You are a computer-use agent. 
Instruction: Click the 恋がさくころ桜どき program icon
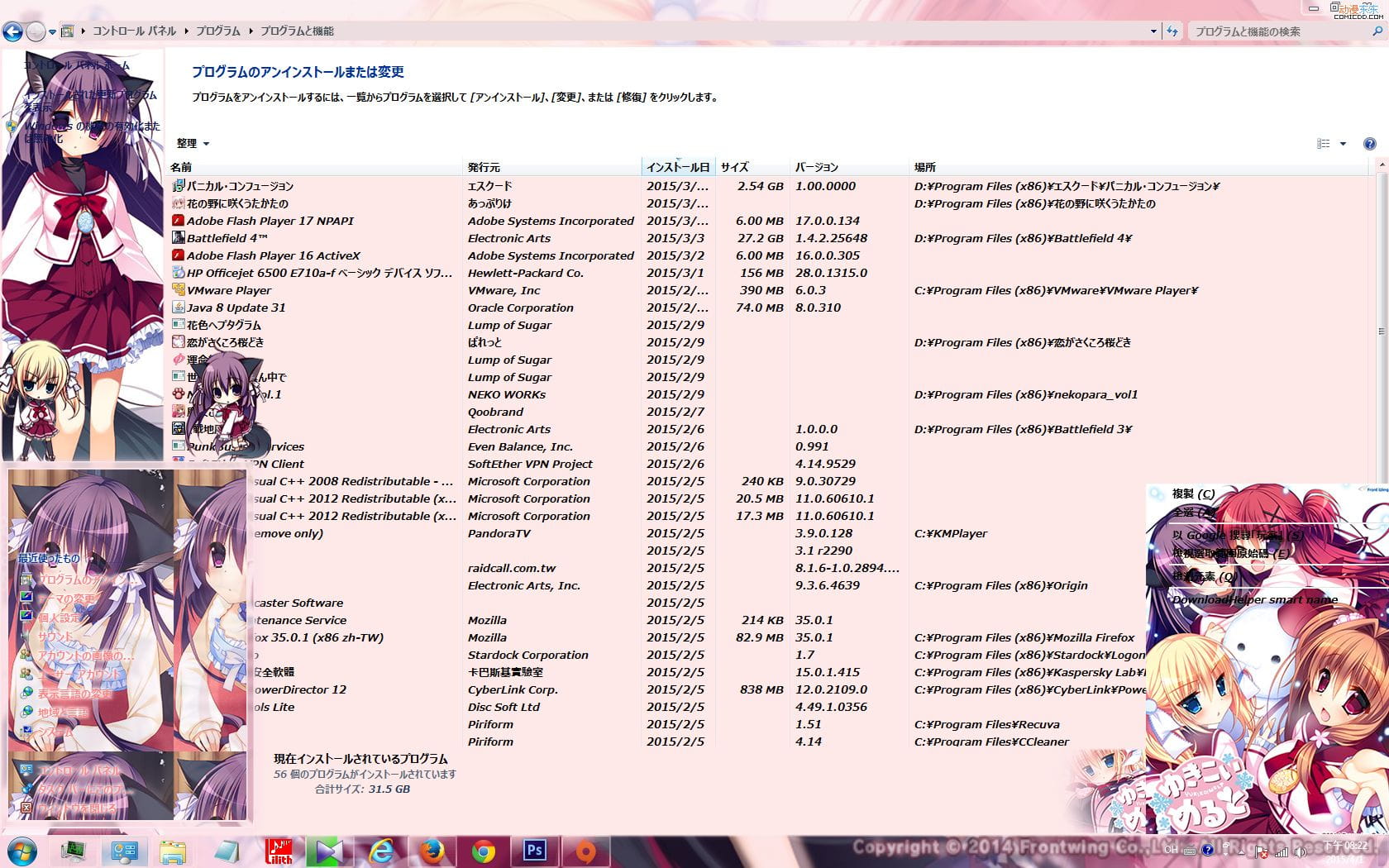178,342
